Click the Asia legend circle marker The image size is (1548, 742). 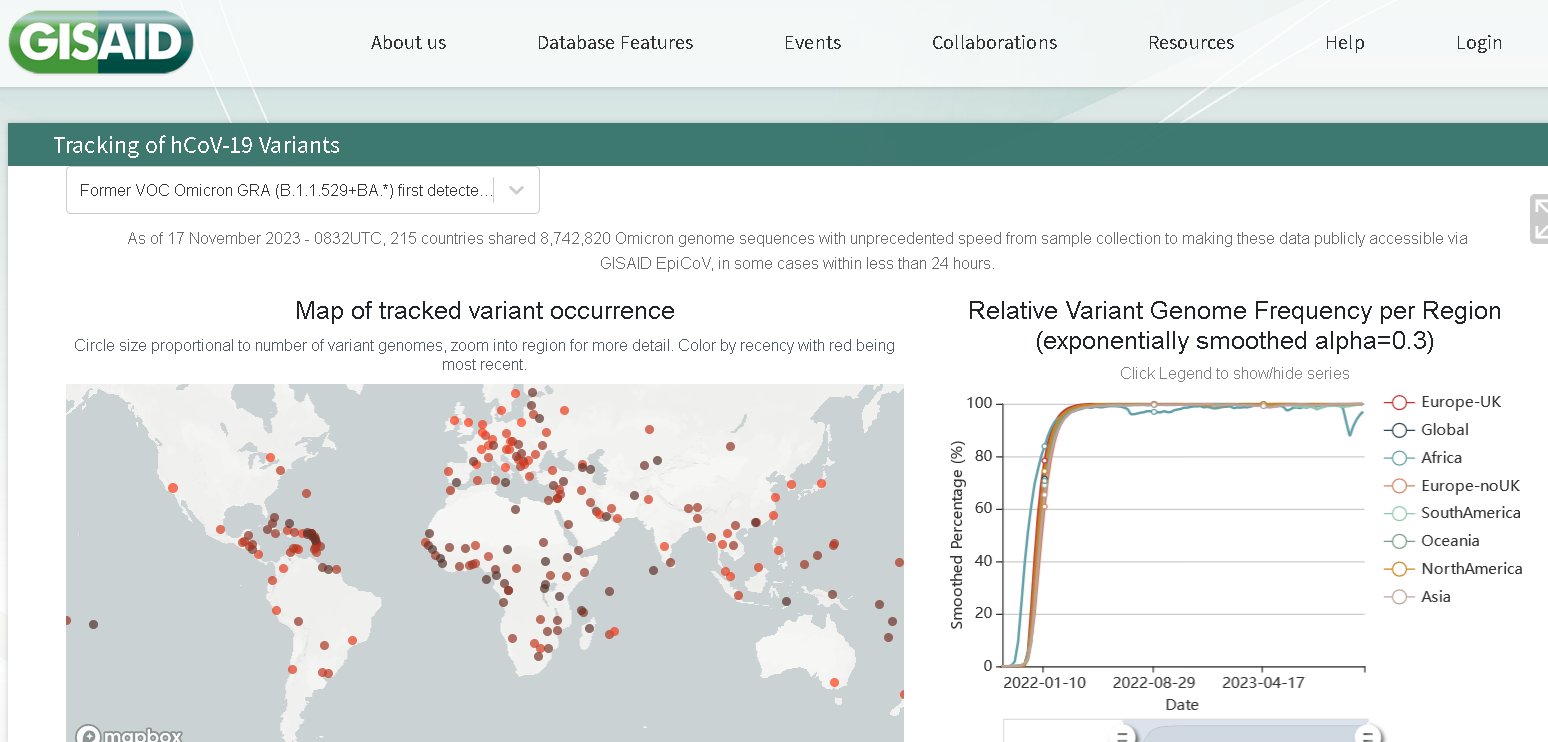[1399, 597]
